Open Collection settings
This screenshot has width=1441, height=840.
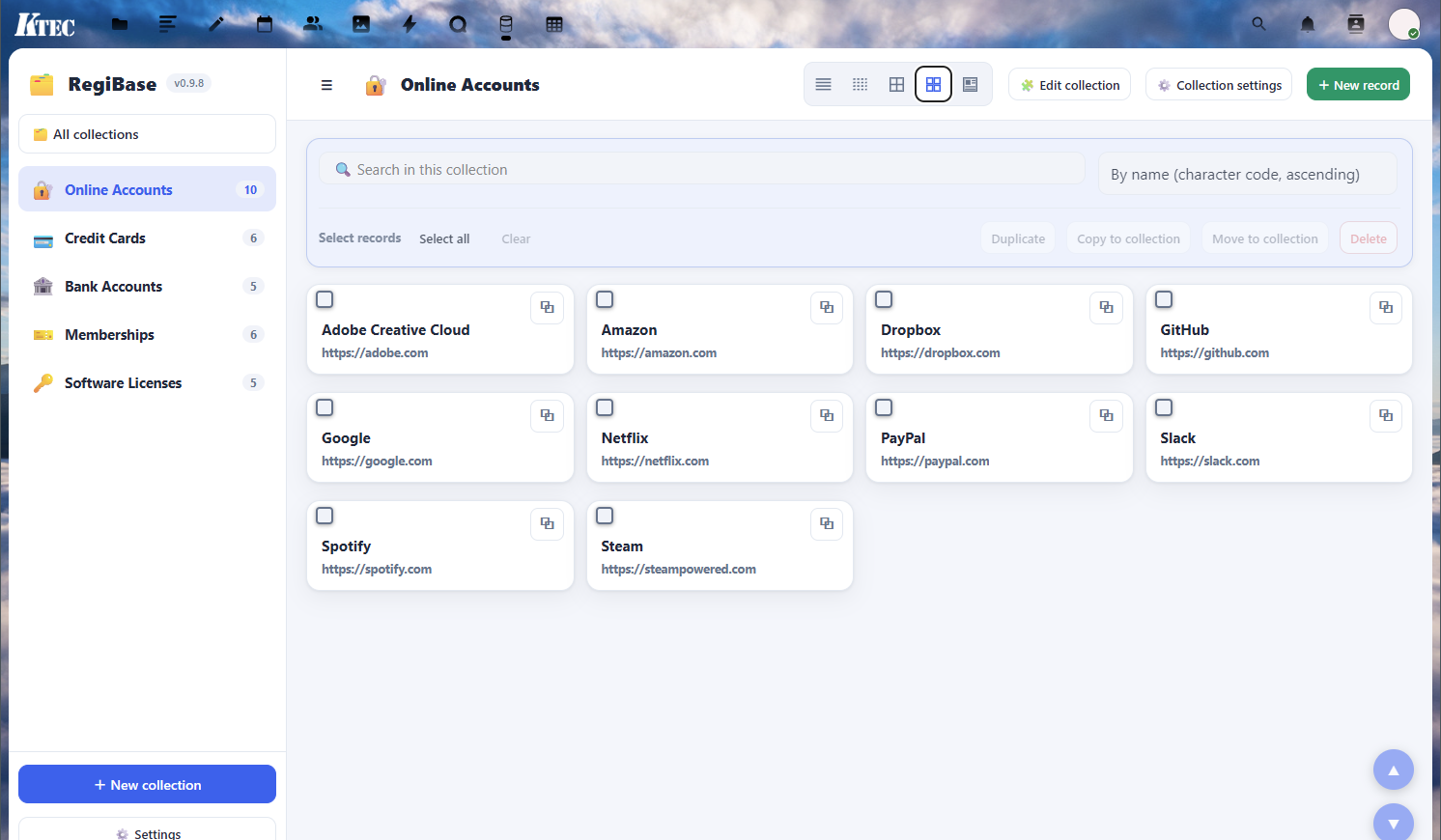point(1220,85)
